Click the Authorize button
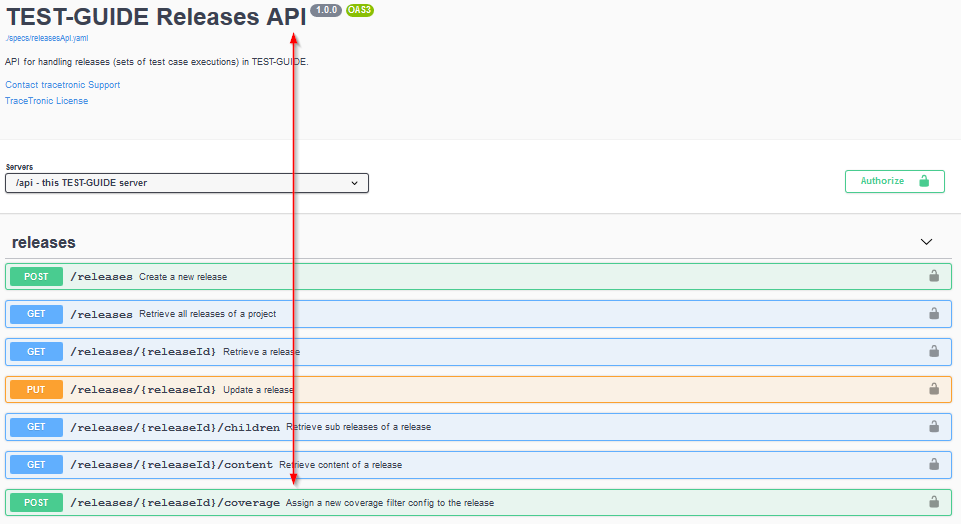 894,181
